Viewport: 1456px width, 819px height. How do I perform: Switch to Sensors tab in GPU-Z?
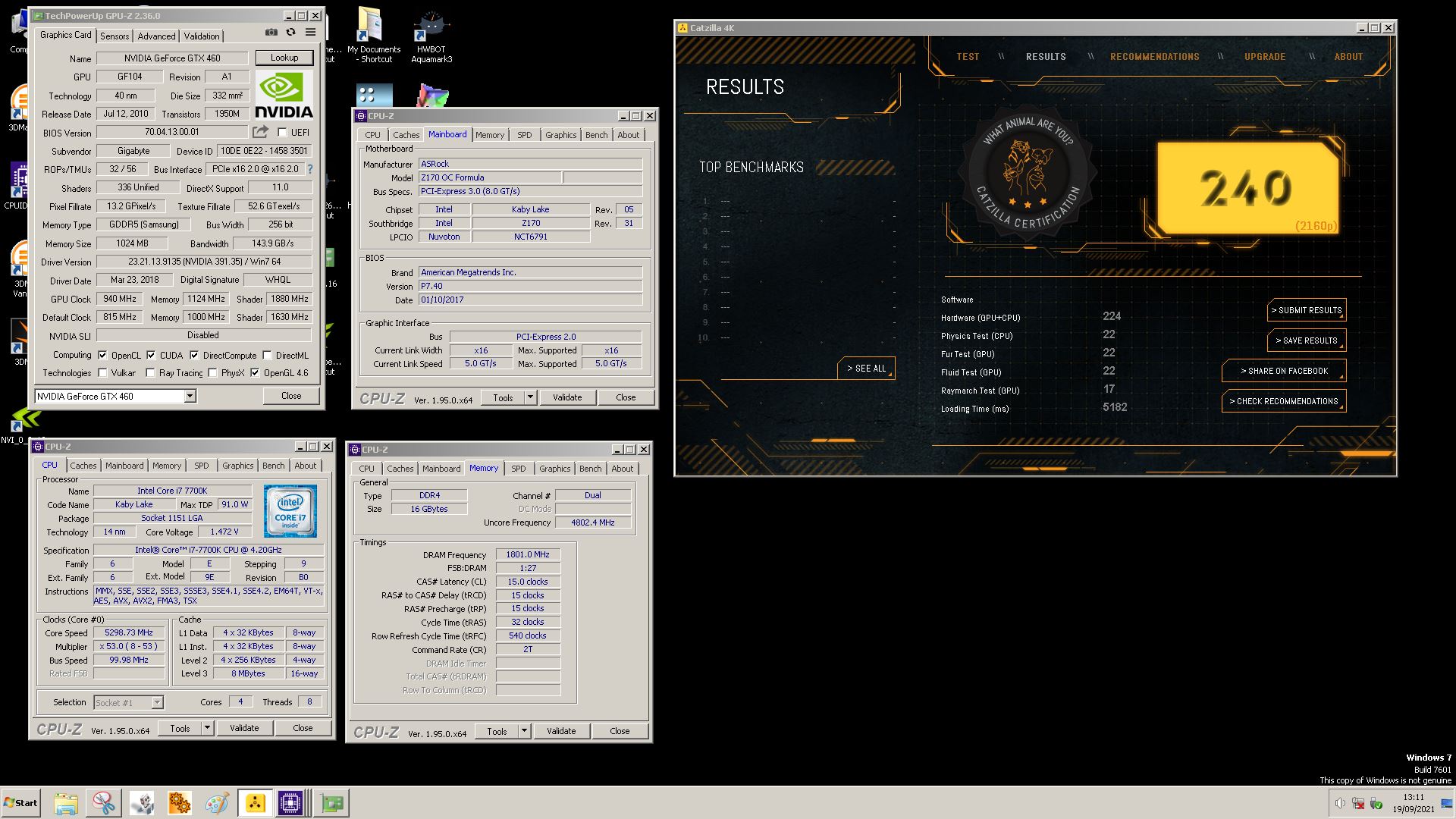(115, 36)
